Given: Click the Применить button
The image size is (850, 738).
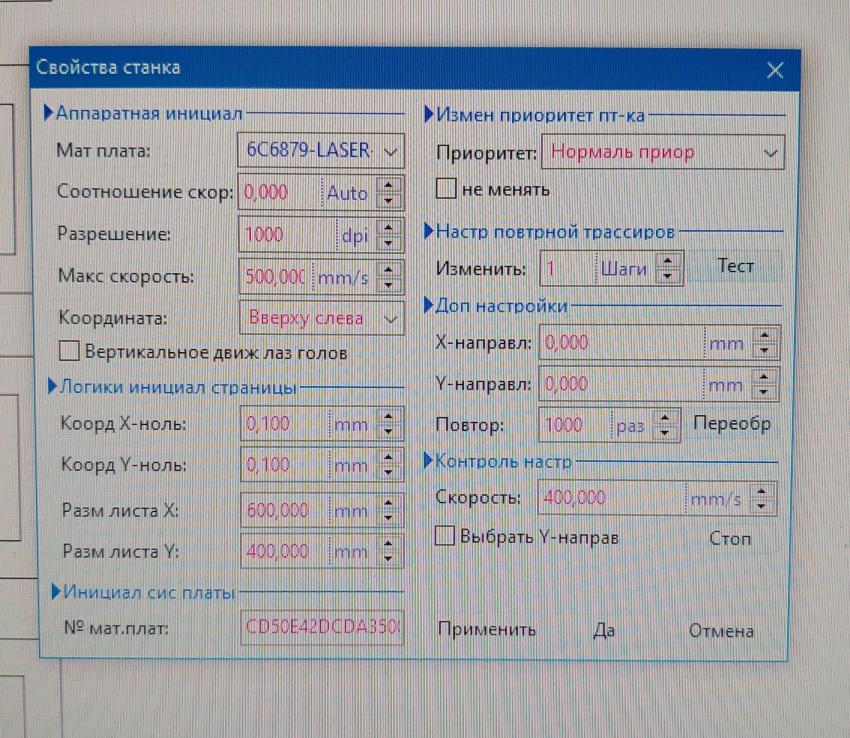Looking at the screenshot, I should [487, 630].
